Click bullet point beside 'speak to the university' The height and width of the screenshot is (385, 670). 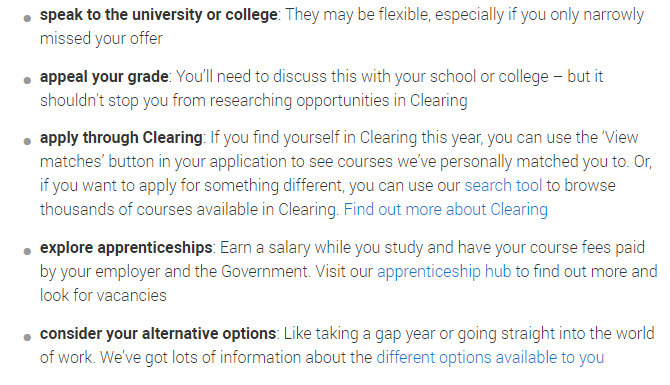tap(27, 18)
